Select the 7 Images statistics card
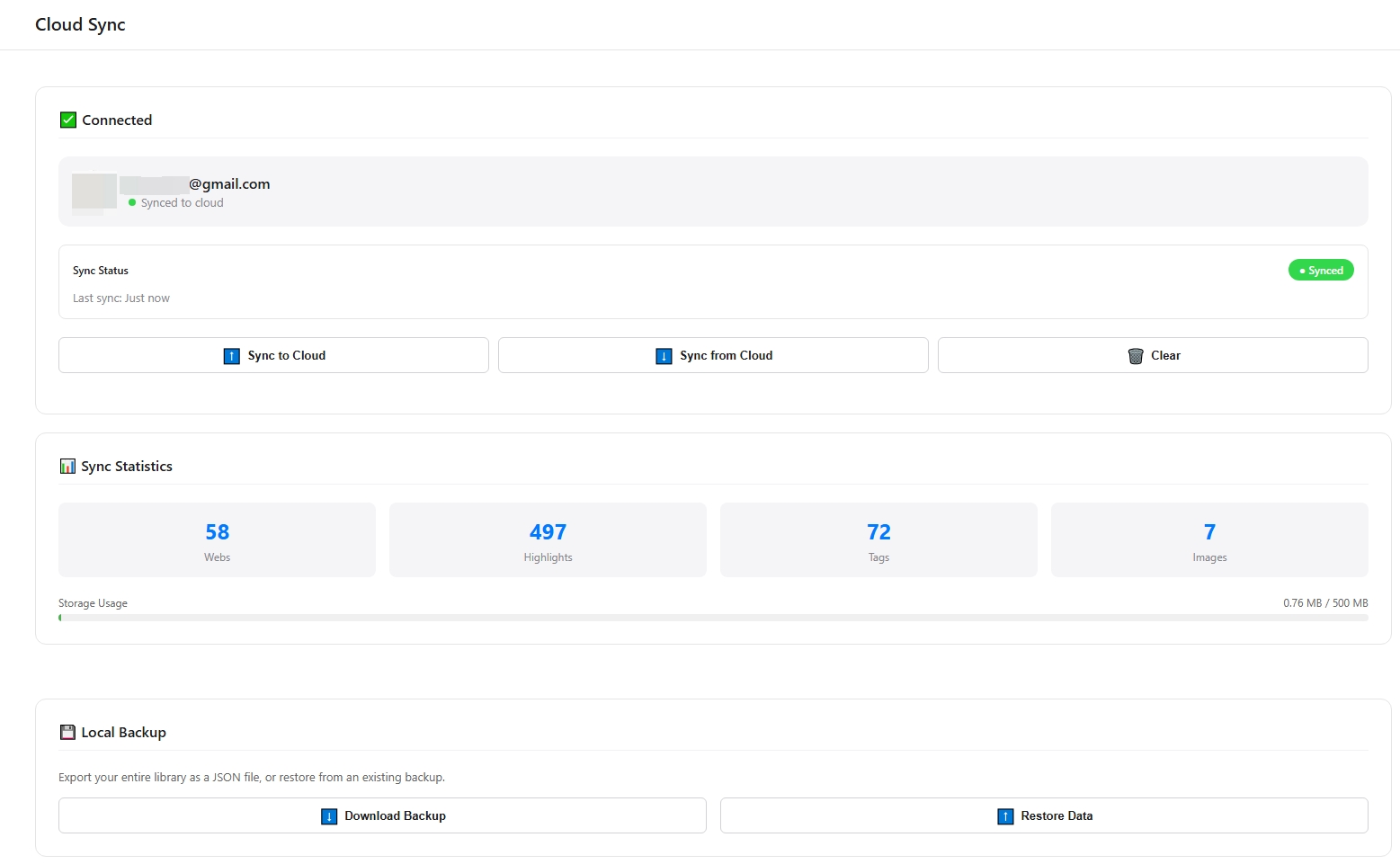The image size is (1400, 864). tap(1209, 539)
